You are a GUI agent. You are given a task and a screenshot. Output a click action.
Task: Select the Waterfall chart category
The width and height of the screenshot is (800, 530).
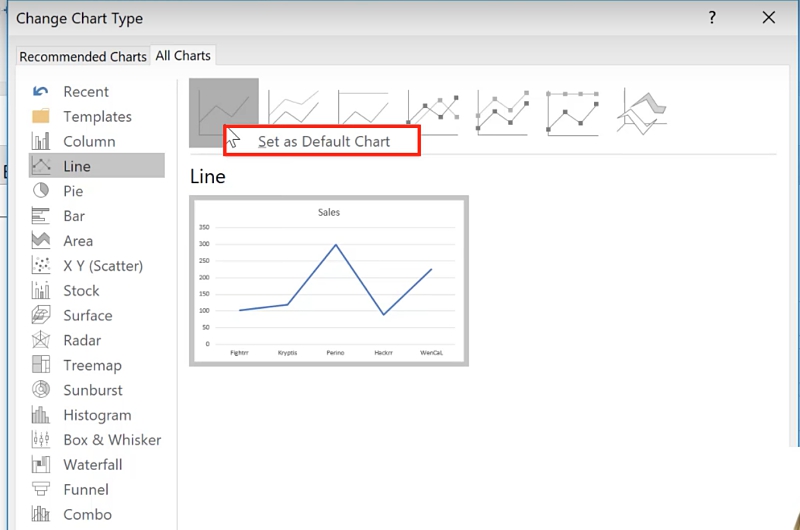coord(93,465)
